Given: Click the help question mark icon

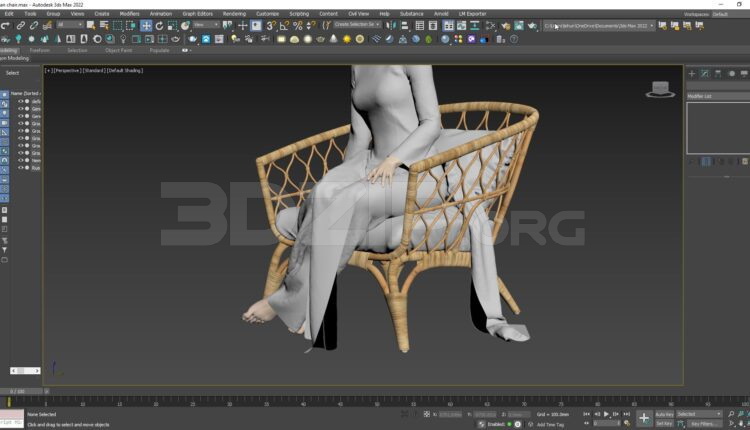Looking at the screenshot, I should 514,39.
